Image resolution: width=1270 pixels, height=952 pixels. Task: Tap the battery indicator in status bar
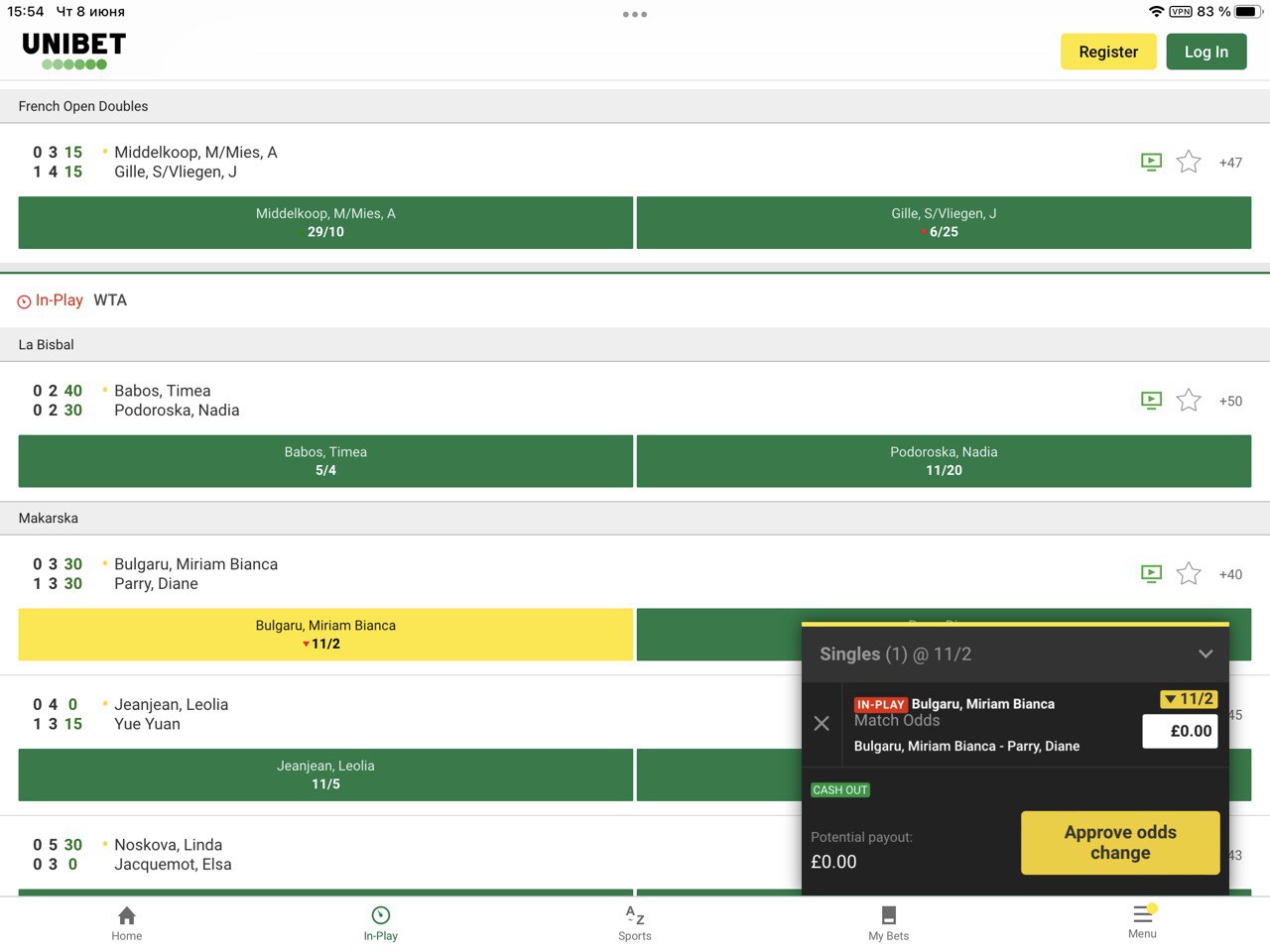[x=1248, y=12]
